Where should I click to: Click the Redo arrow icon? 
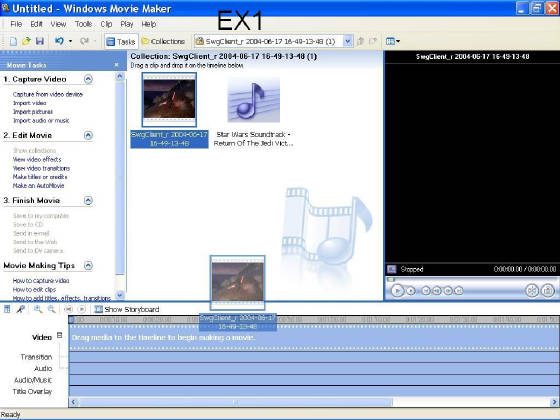84,41
